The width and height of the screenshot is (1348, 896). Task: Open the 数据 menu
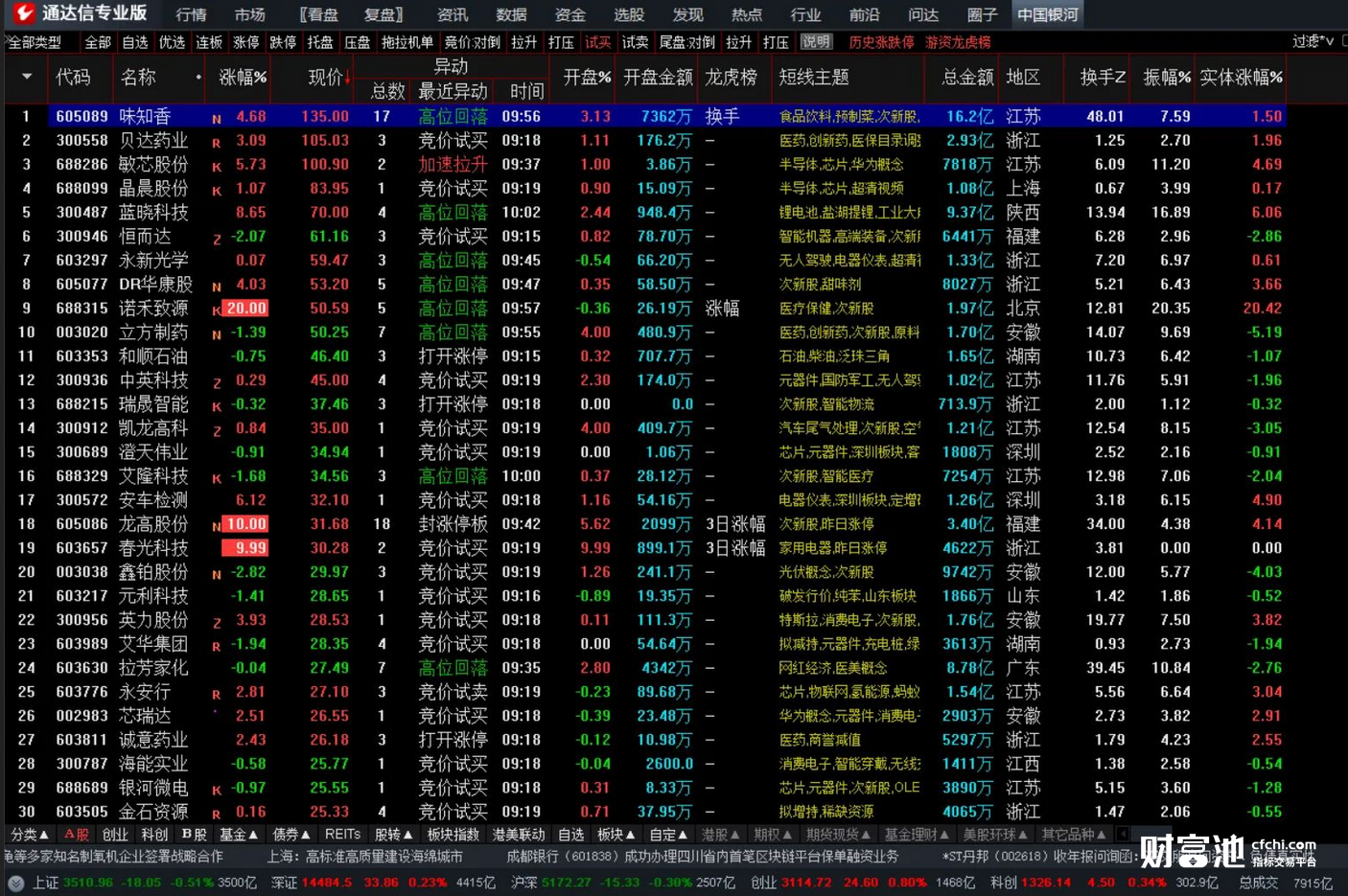511,14
